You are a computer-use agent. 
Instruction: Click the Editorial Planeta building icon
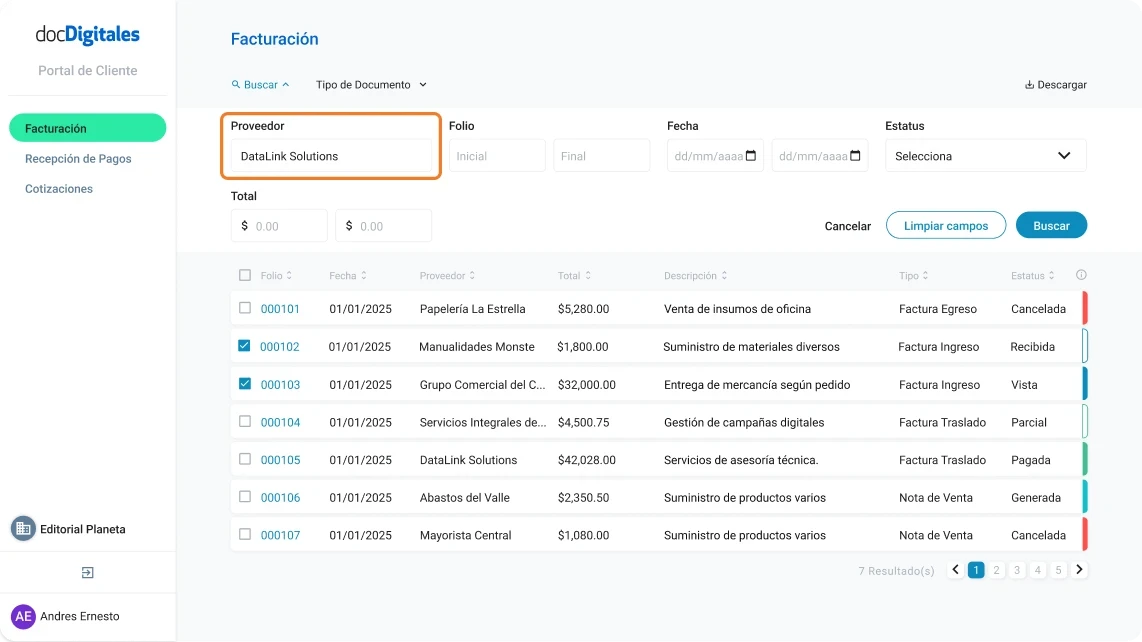(23, 529)
